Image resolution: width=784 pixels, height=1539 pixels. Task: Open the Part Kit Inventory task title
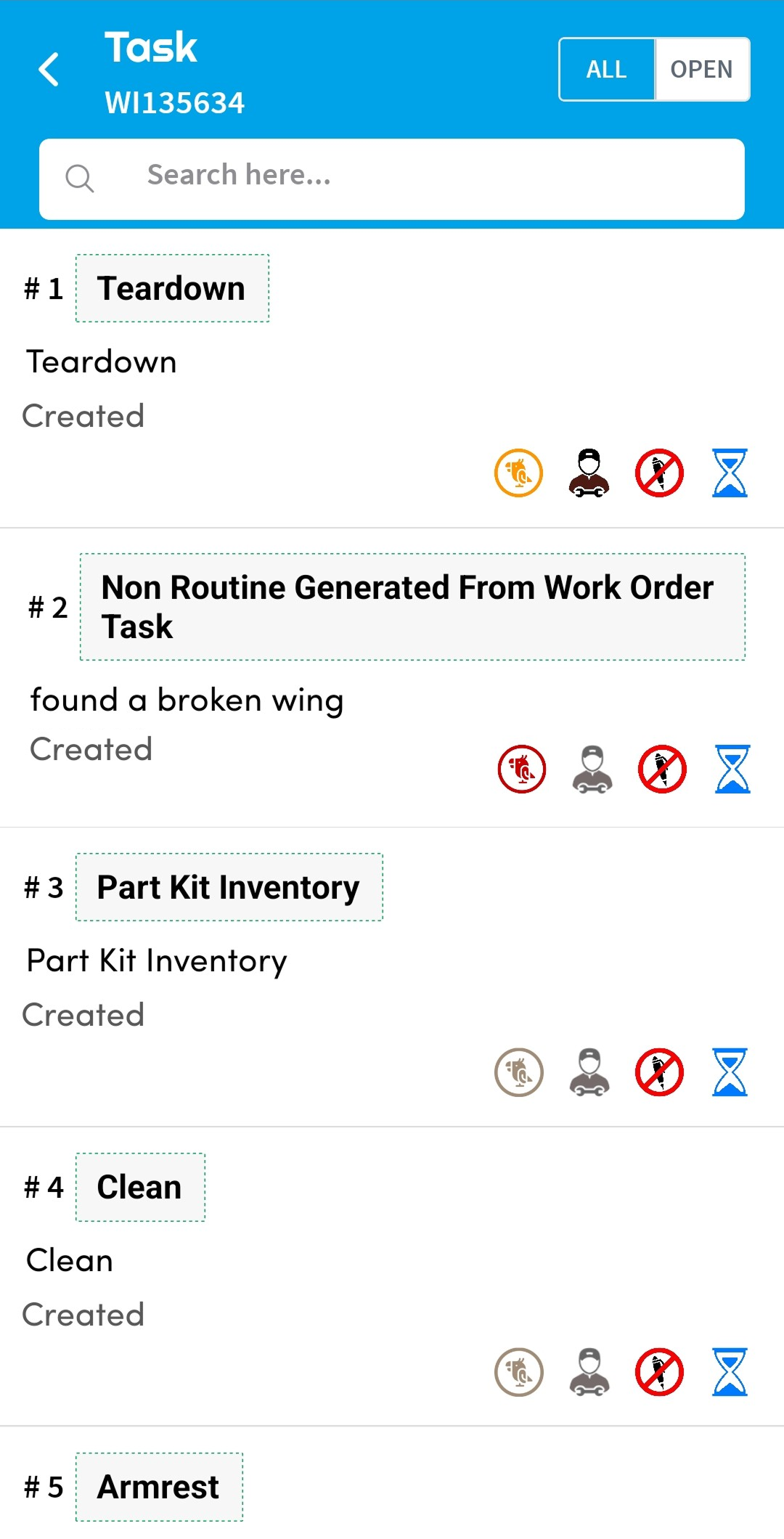pyautogui.click(x=229, y=887)
